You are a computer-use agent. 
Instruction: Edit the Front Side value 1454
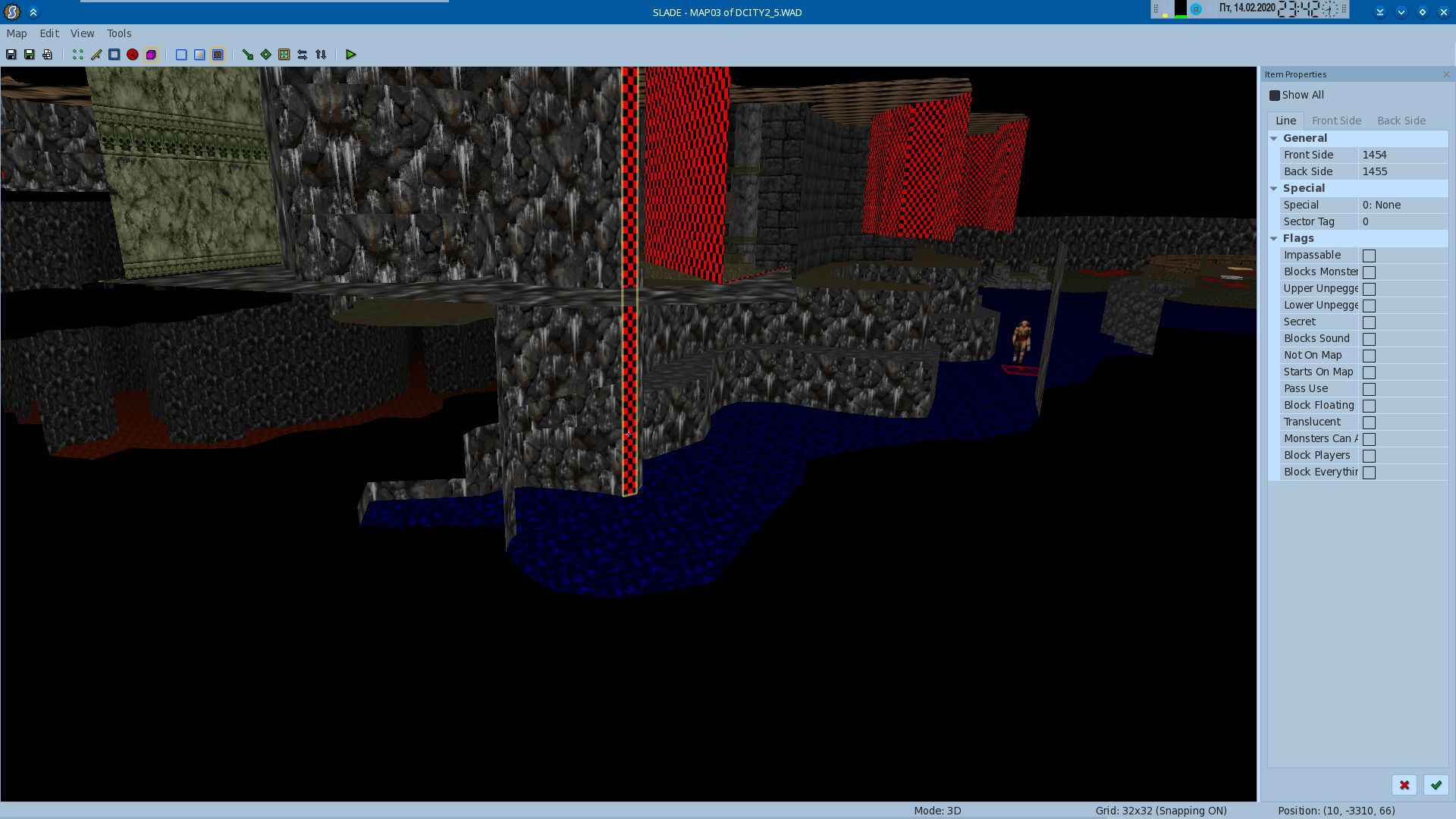pyautogui.click(x=1403, y=155)
